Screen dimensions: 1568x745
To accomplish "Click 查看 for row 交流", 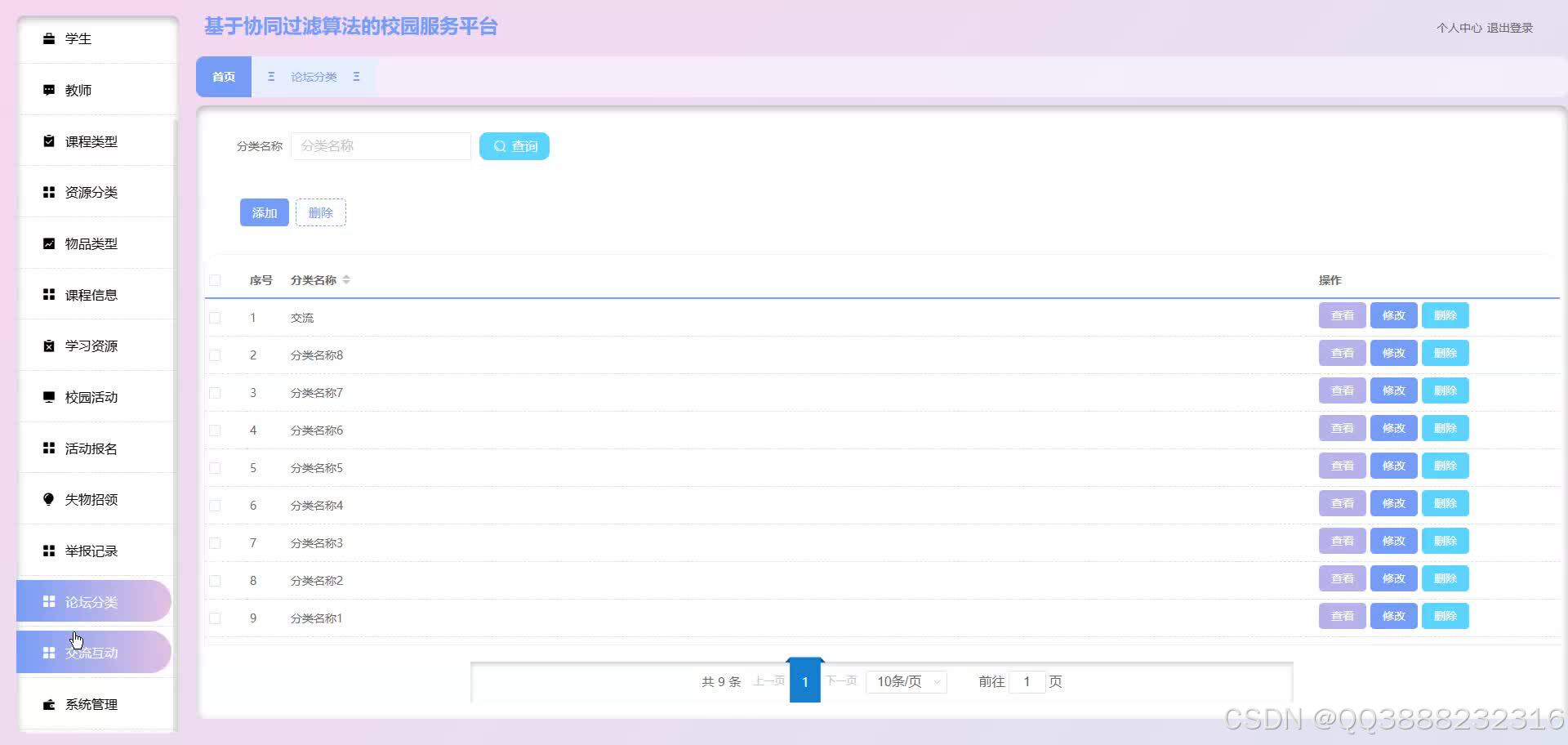I will 1343,315.
